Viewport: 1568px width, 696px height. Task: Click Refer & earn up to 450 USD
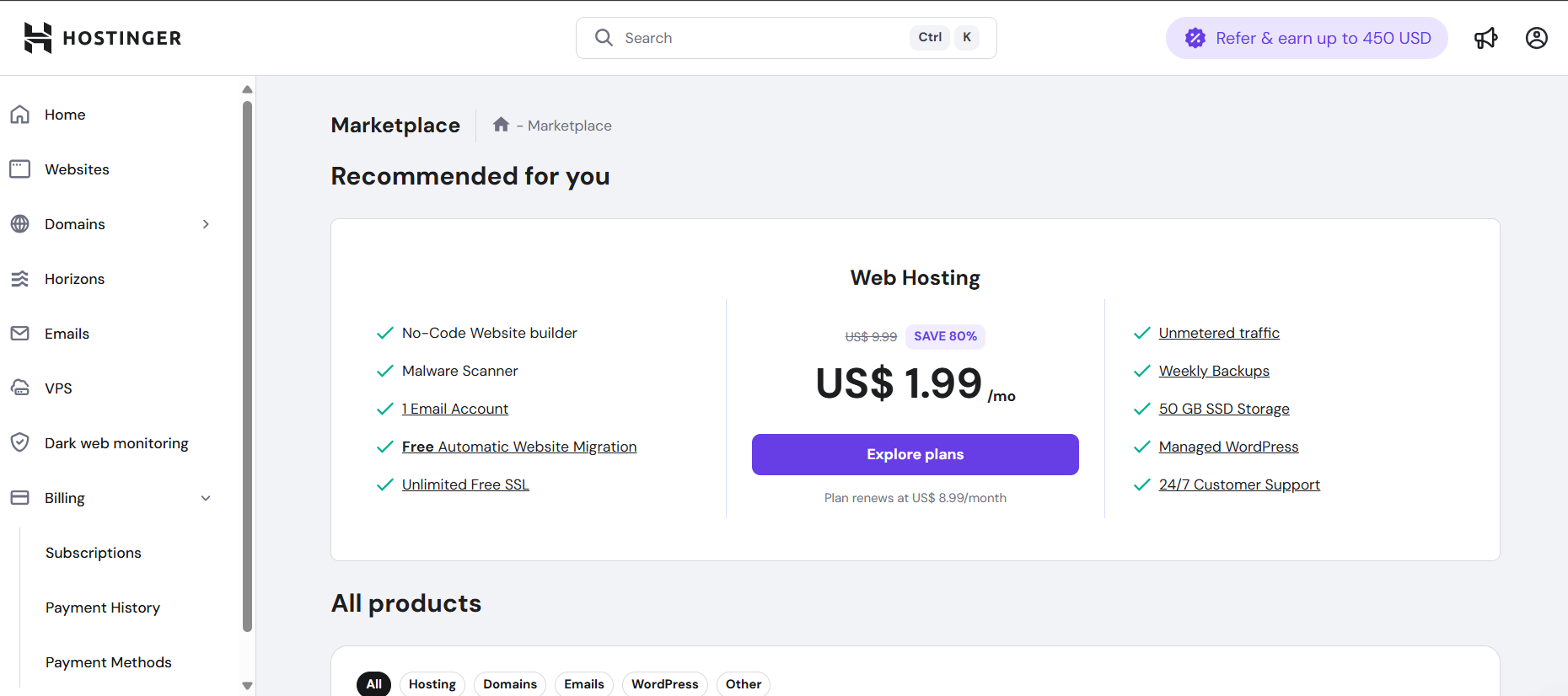(1307, 38)
